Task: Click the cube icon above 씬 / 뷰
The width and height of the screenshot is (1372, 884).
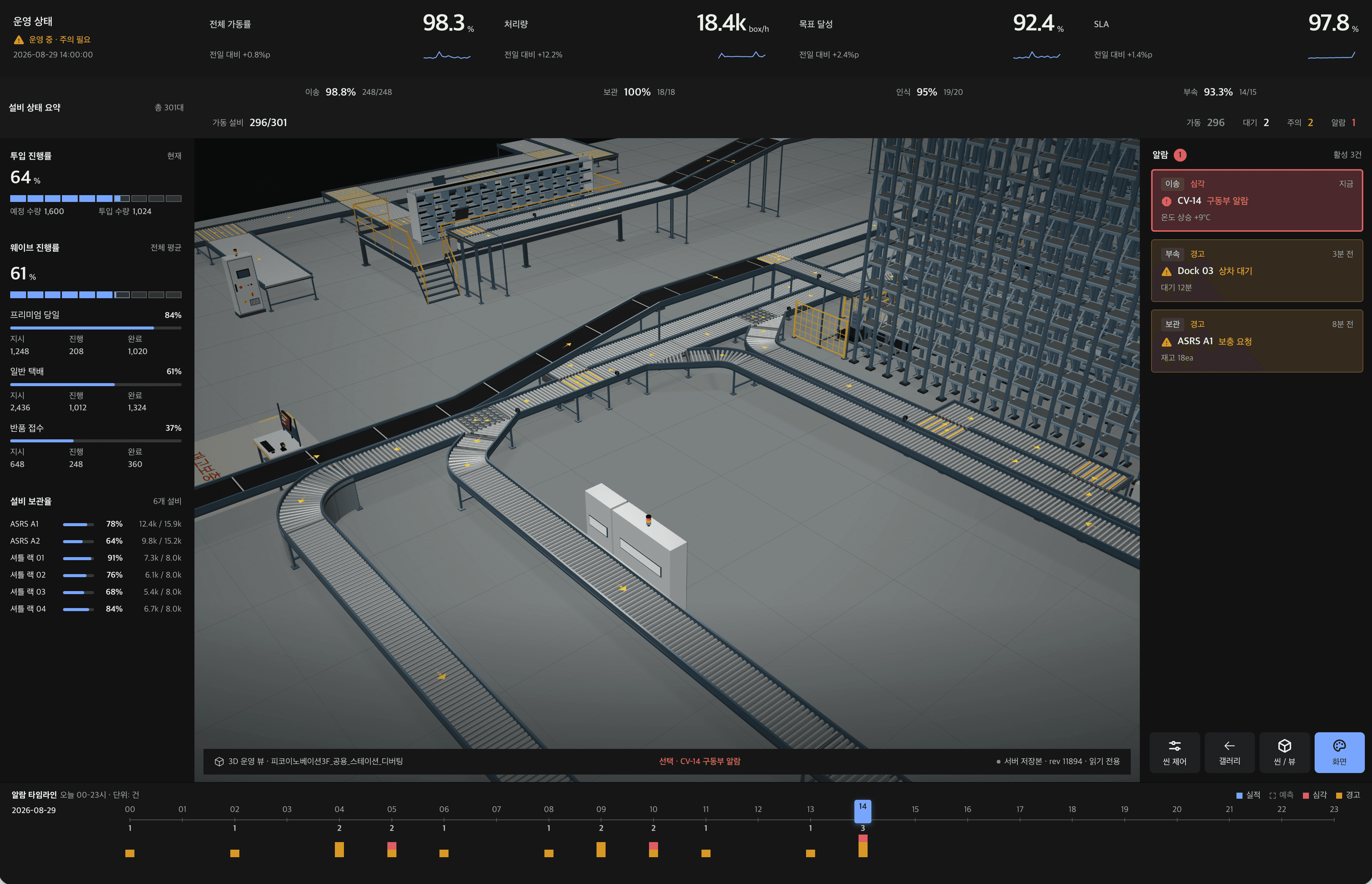Action: tap(1284, 745)
